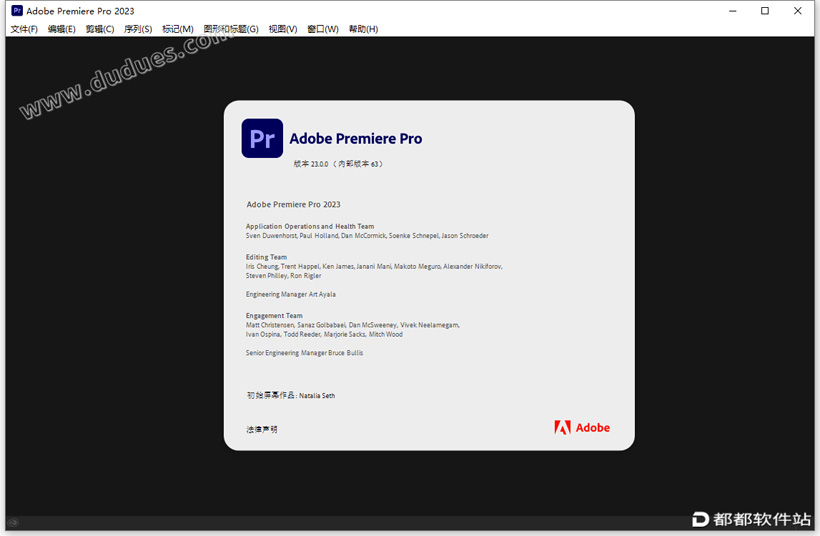The width and height of the screenshot is (820, 536).
Task: Open the 法律声明 legal notice link
Action: [x=262, y=429]
